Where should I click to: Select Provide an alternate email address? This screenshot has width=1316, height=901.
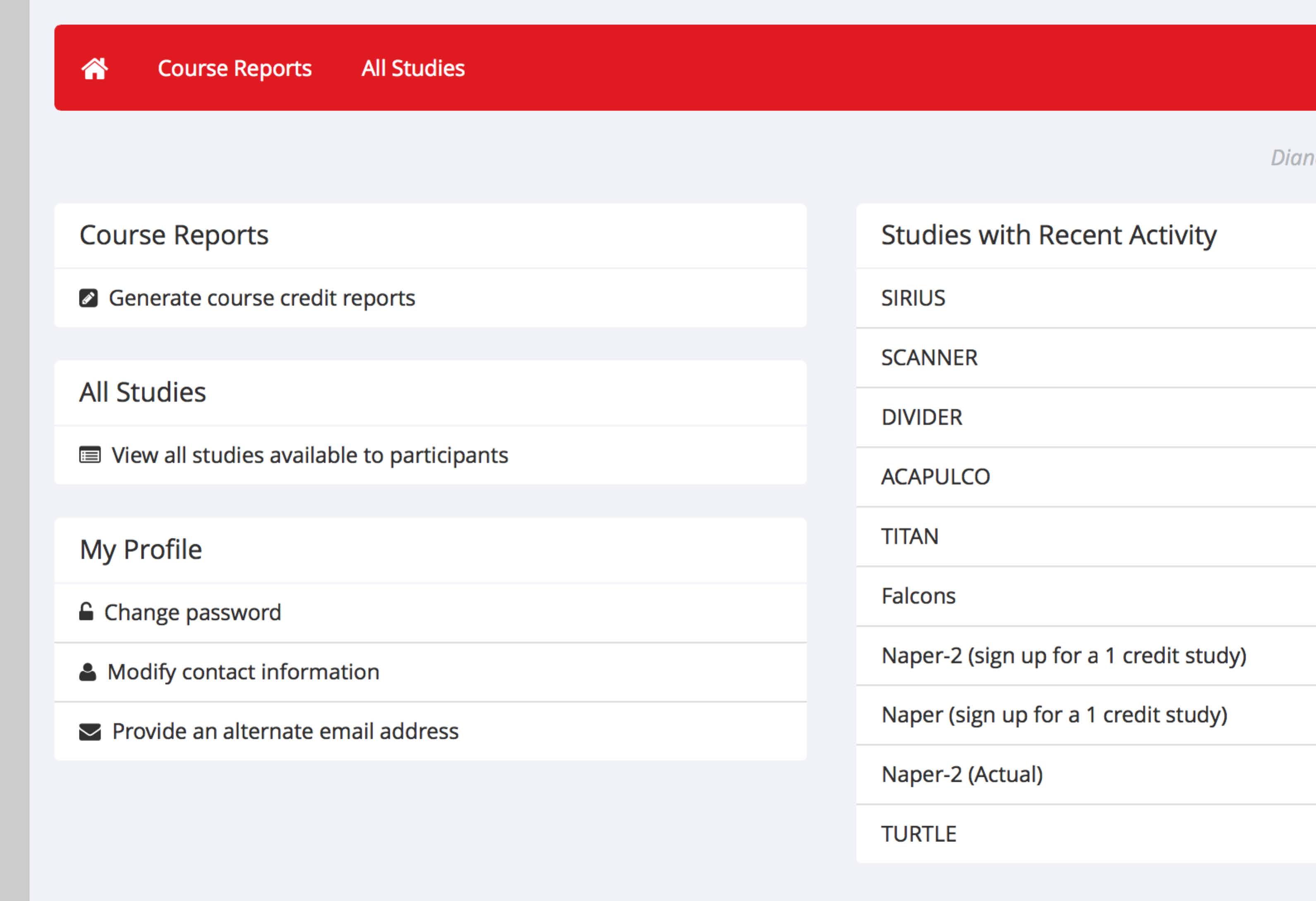click(x=285, y=731)
